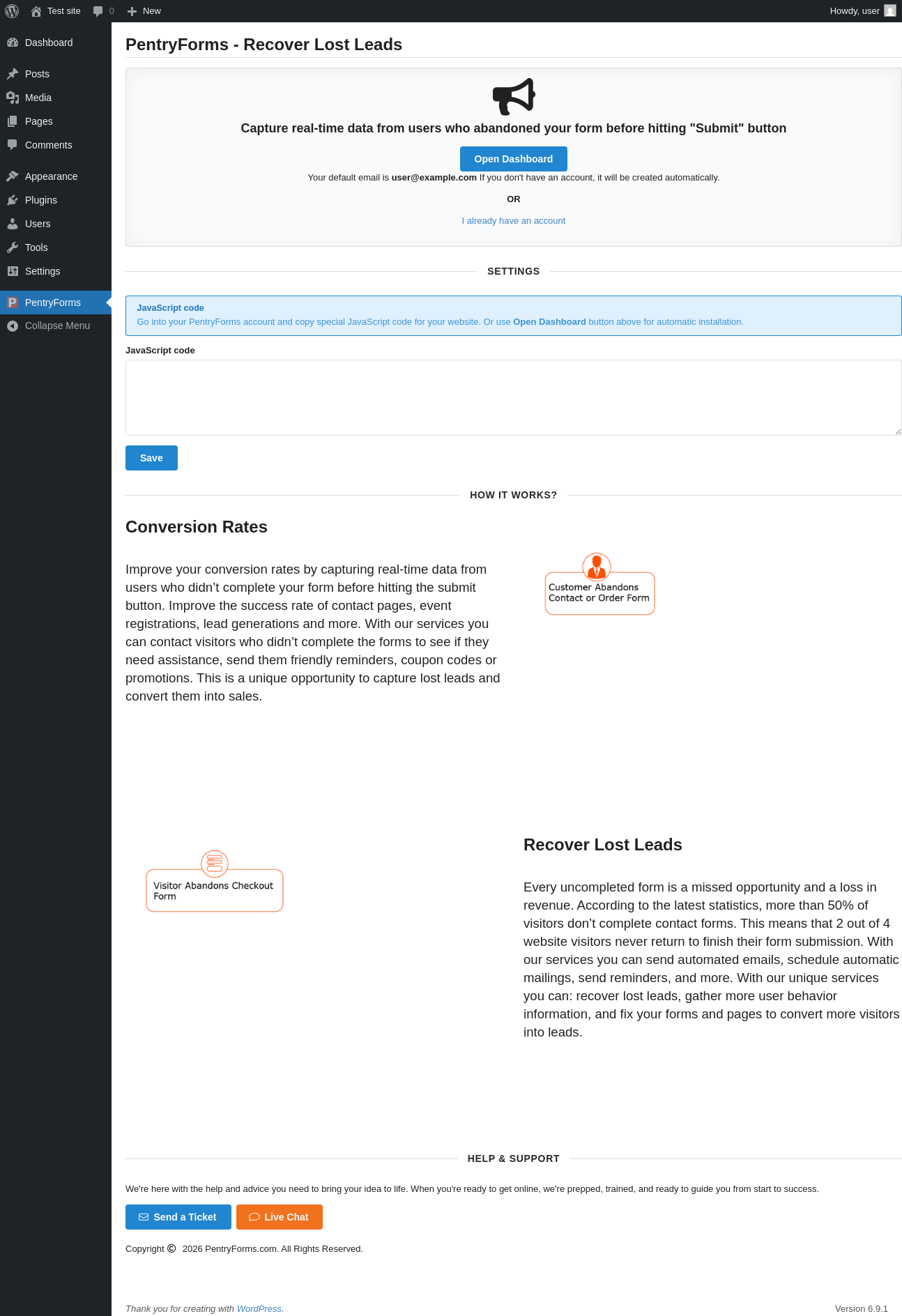Click the Appearance paintbrush icon
Screen dimensions: 902x1316
13,176
